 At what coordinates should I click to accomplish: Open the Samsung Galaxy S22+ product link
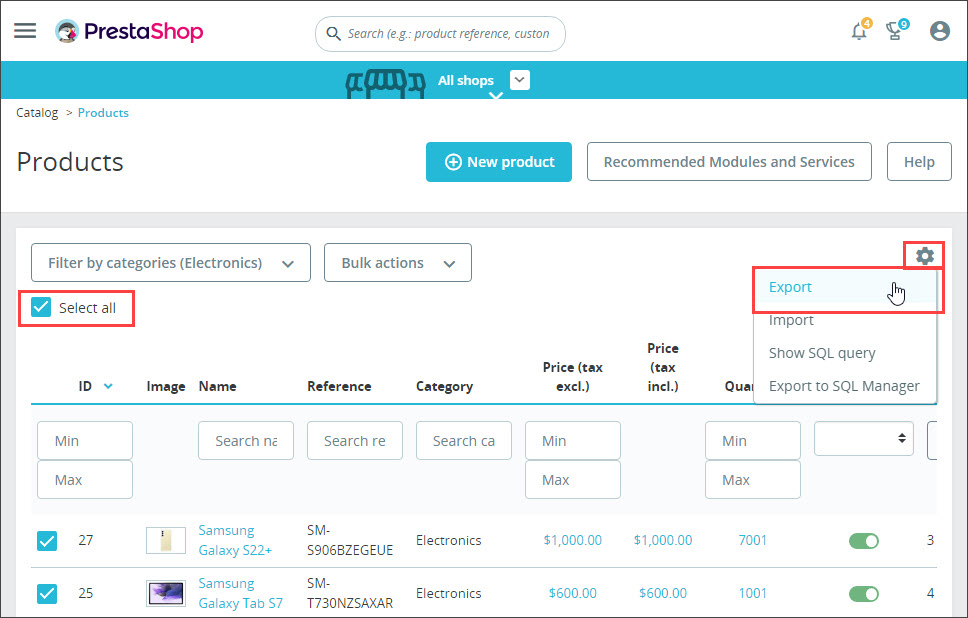(x=235, y=540)
